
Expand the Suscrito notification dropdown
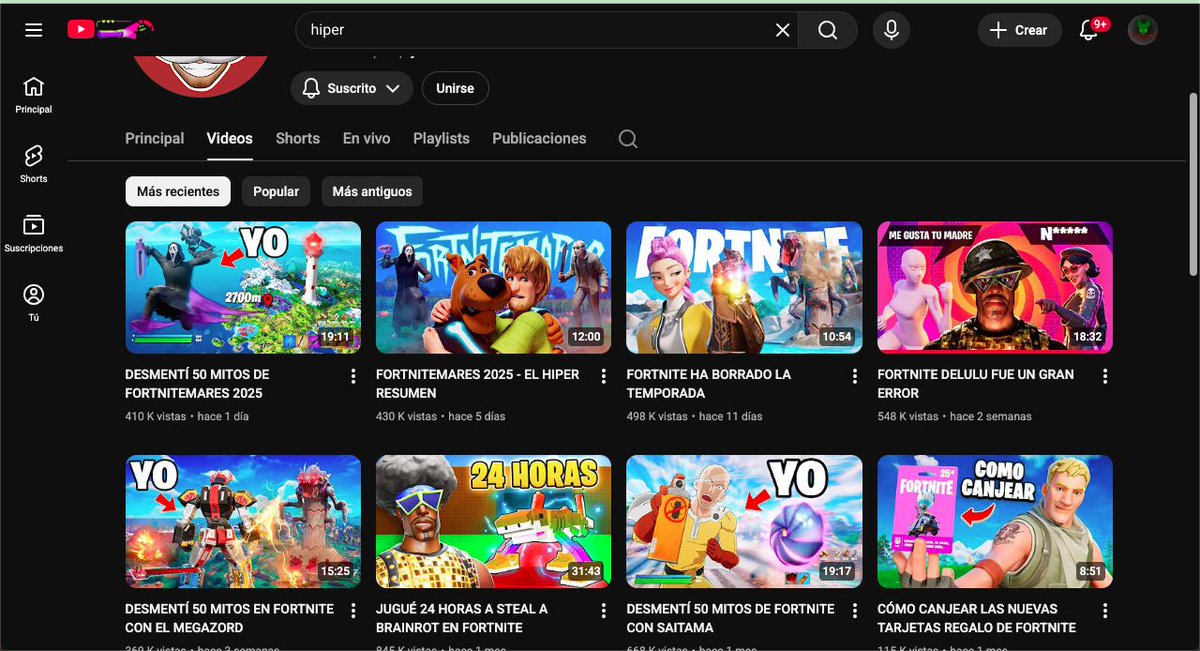coord(352,88)
